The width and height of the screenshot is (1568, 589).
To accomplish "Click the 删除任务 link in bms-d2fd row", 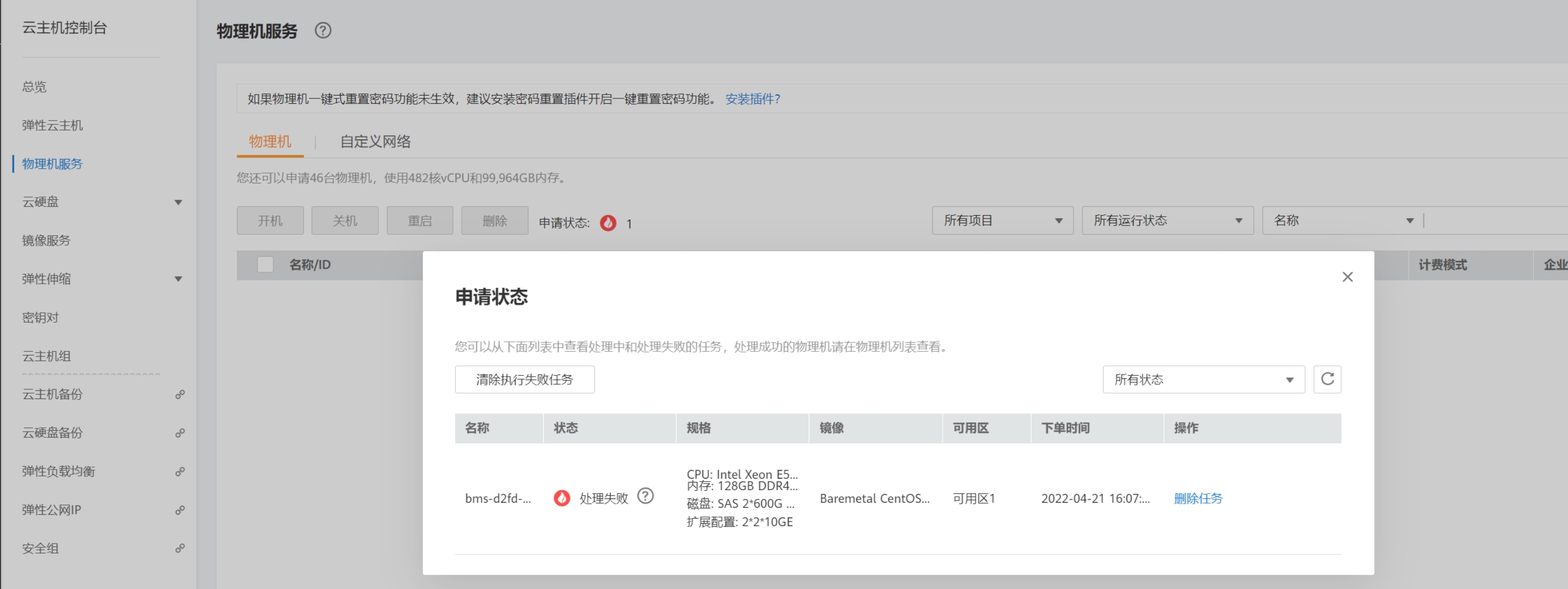I will [x=1197, y=498].
